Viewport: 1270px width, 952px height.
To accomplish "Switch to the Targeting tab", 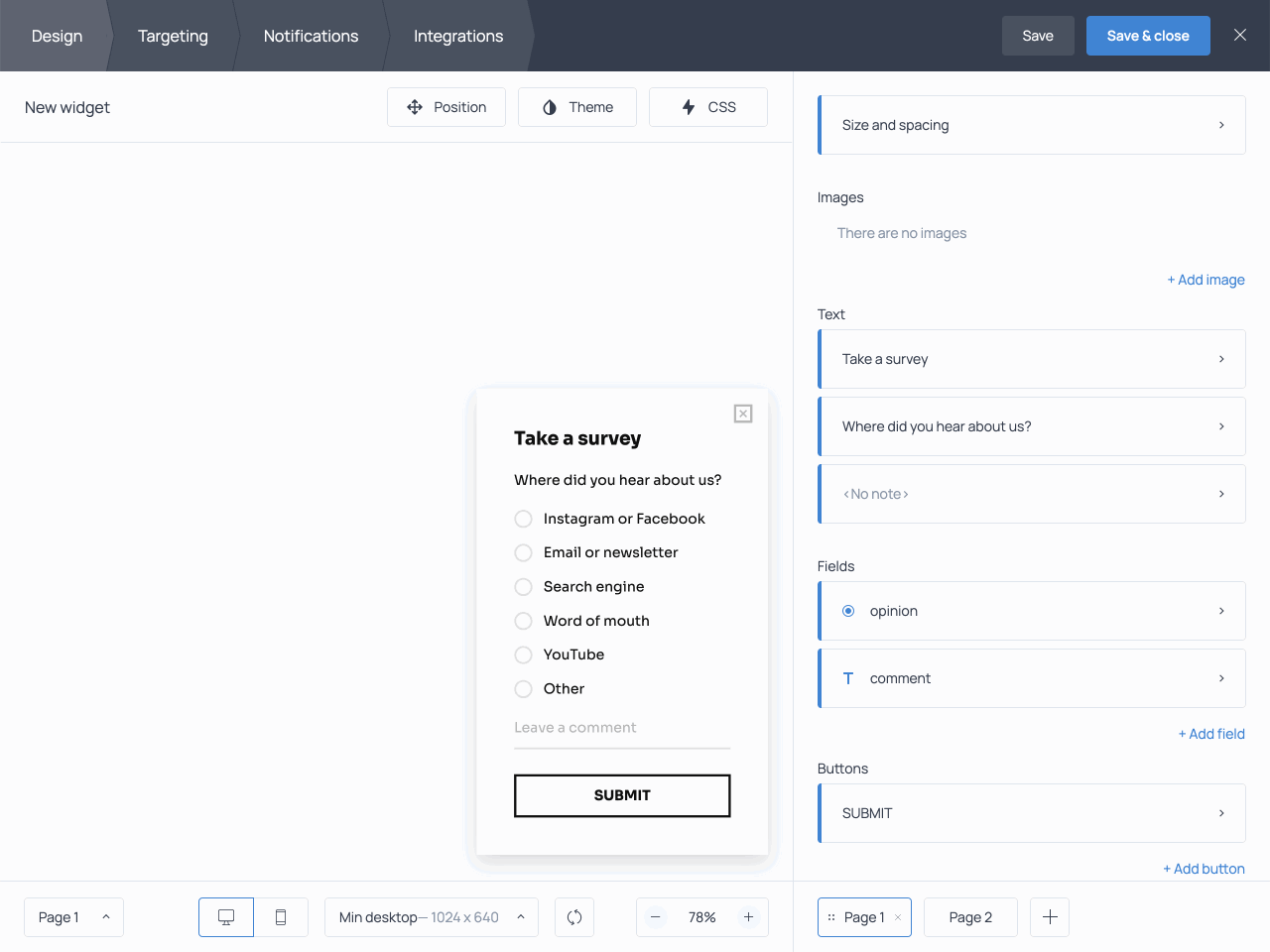I will 173,36.
